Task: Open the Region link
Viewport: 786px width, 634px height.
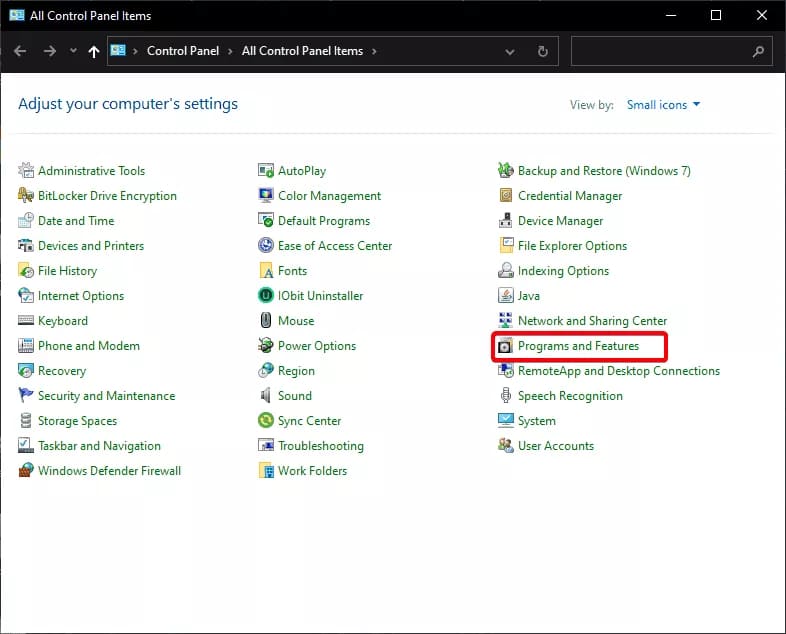Action: [296, 371]
